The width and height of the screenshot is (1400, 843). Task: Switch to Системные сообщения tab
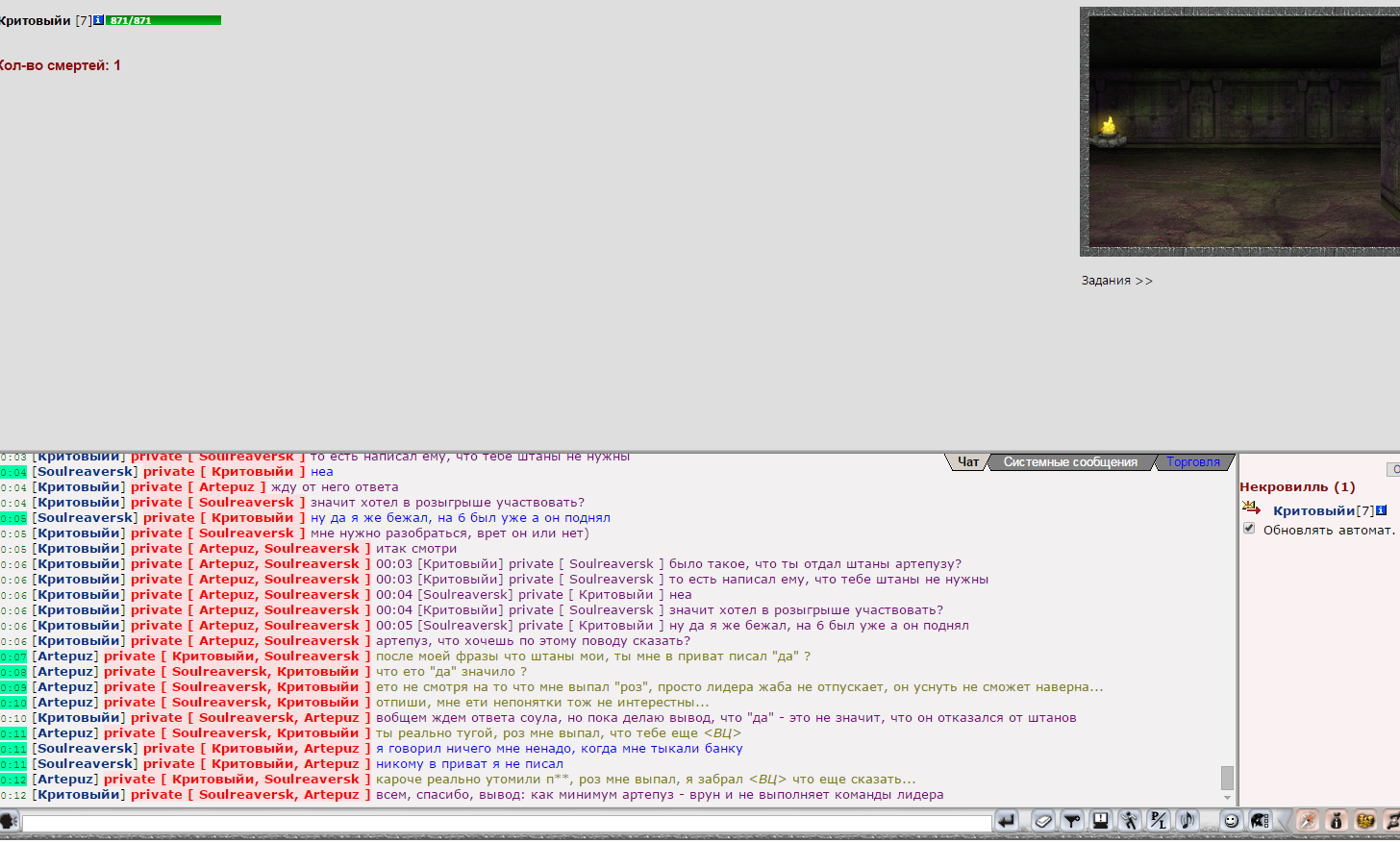coord(1070,462)
